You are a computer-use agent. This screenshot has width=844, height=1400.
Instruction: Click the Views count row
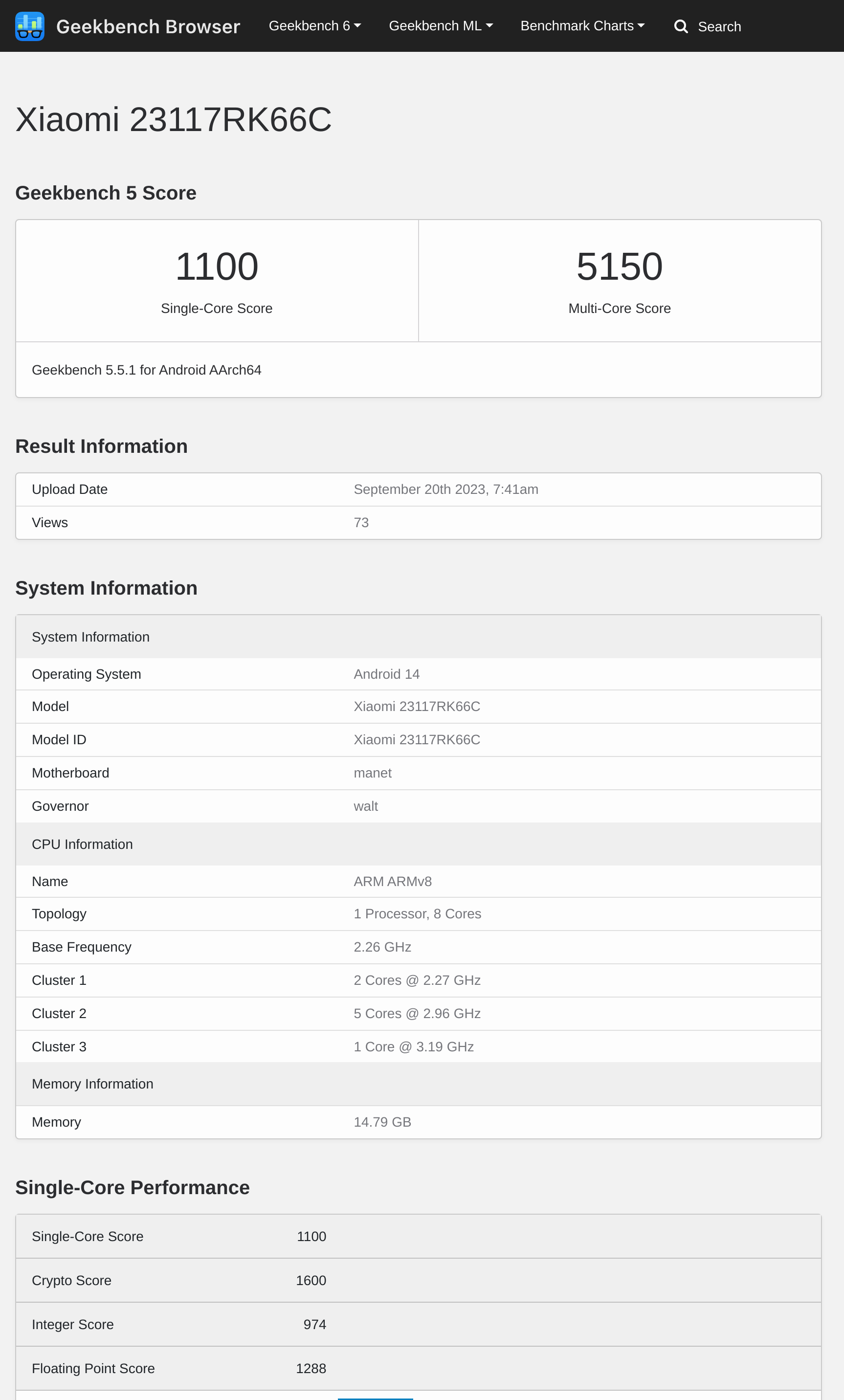coord(418,523)
